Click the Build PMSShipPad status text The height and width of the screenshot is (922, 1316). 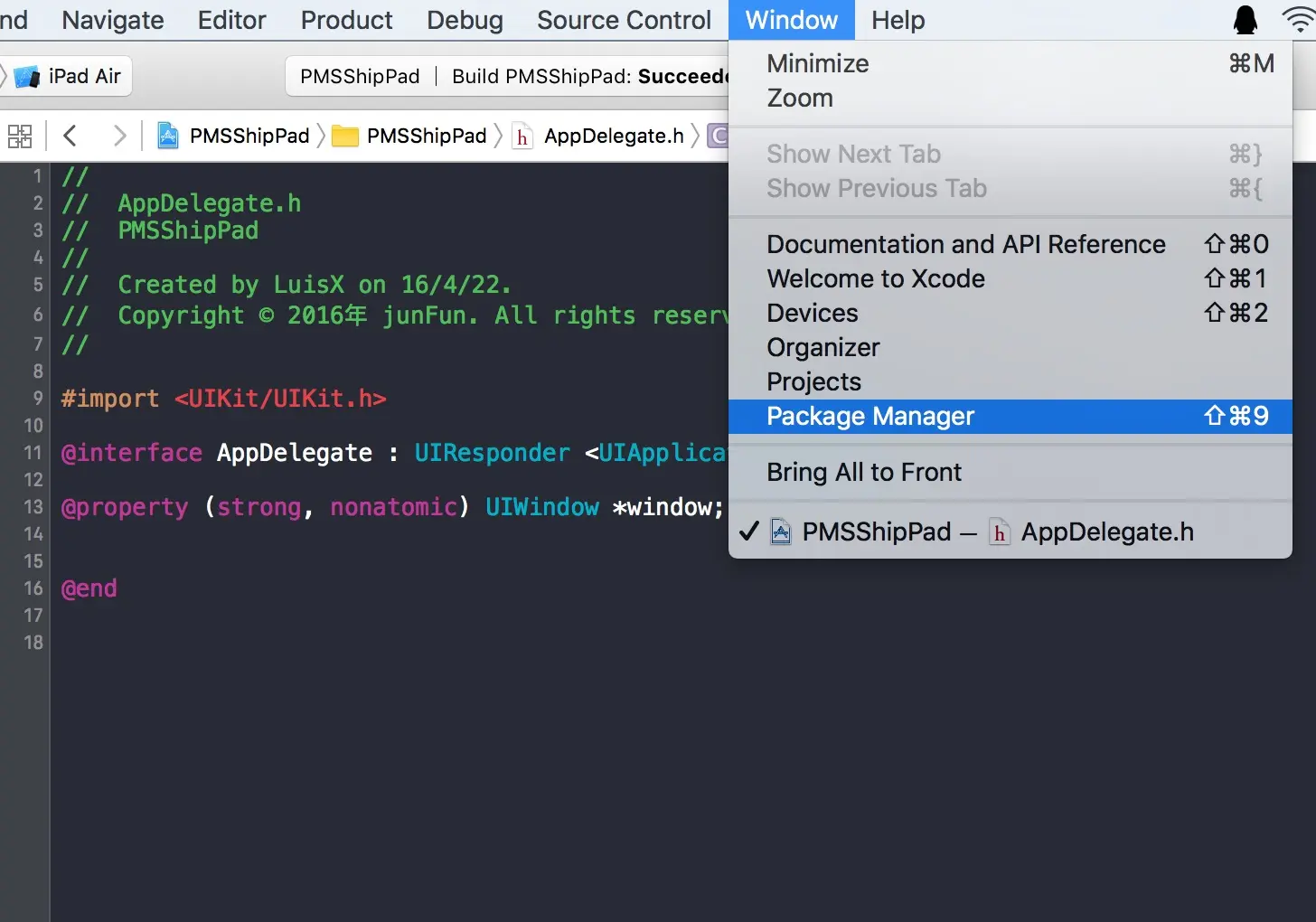tap(590, 76)
